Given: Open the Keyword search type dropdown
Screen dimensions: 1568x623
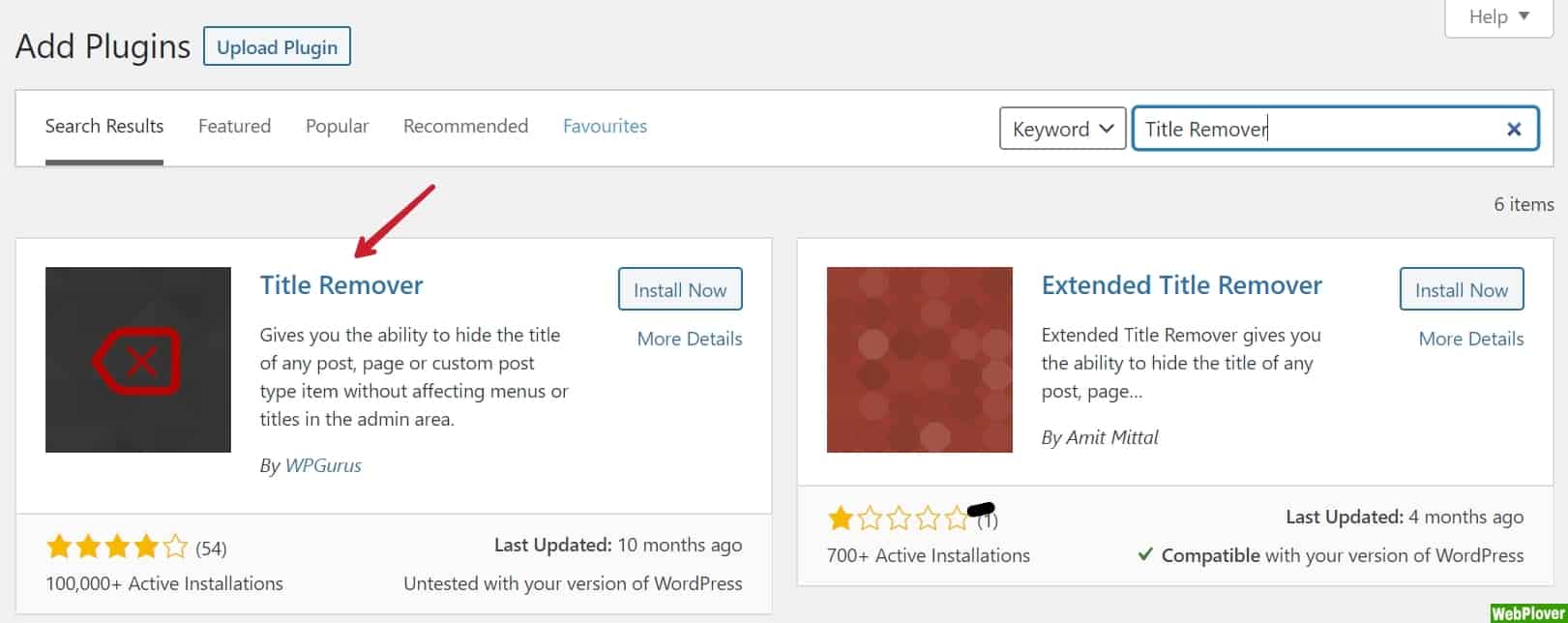Looking at the screenshot, I should coord(1062,129).
